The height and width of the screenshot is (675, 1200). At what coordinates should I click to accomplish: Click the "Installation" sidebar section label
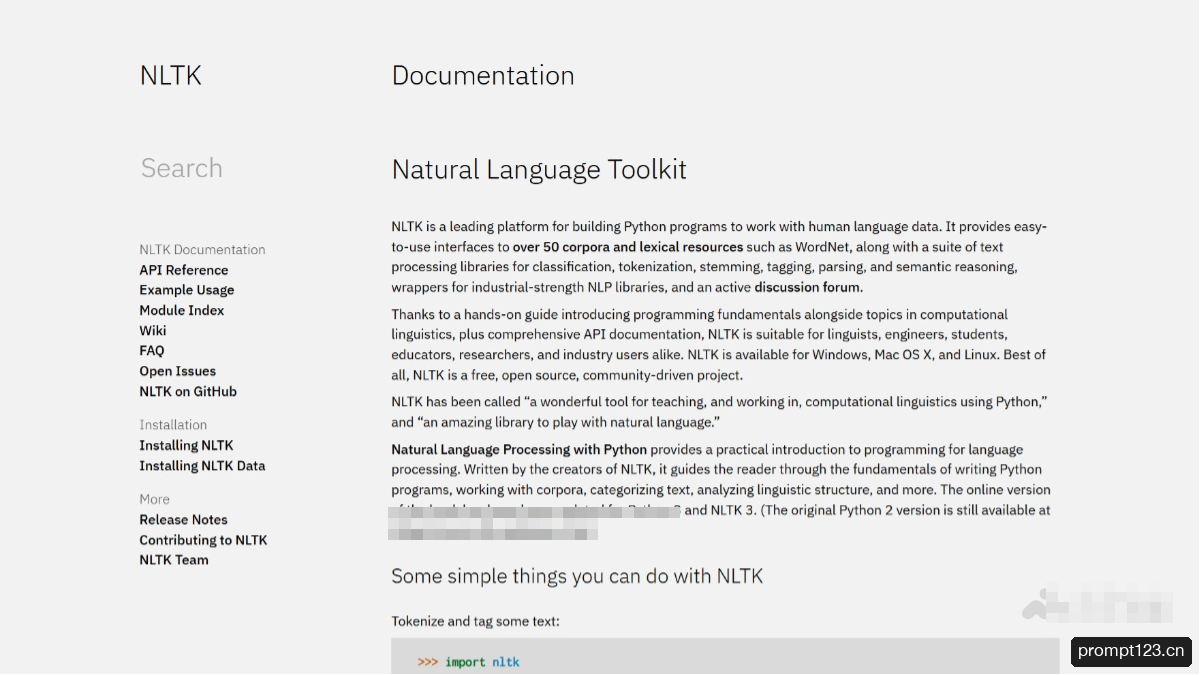[173, 425]
